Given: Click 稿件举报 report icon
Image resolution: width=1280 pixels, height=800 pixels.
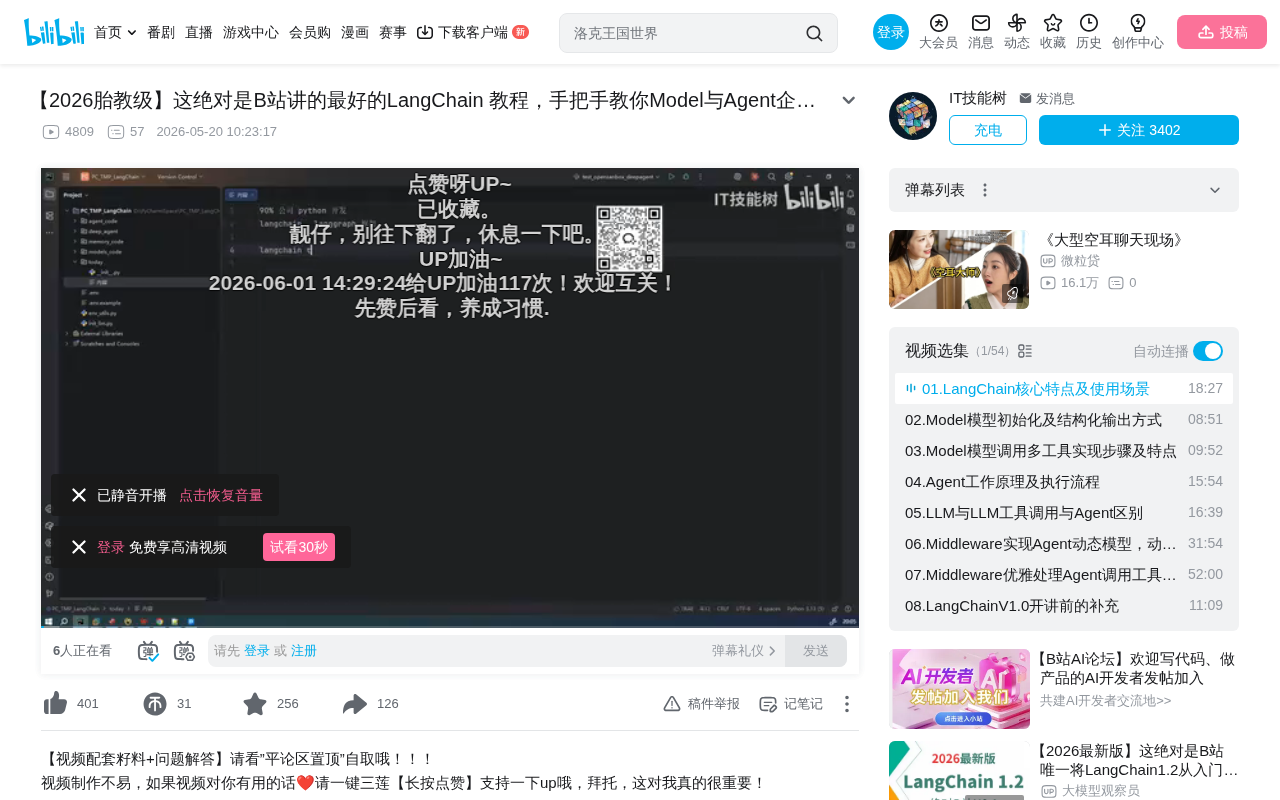Looking at the screenshot, I should click(x=672, y=704).
